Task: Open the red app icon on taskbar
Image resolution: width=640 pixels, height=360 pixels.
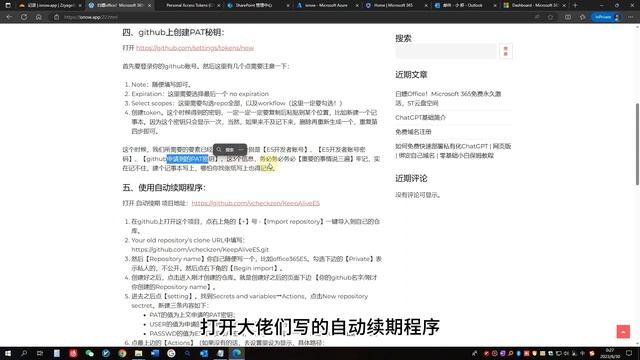Action: click(73, 353)
